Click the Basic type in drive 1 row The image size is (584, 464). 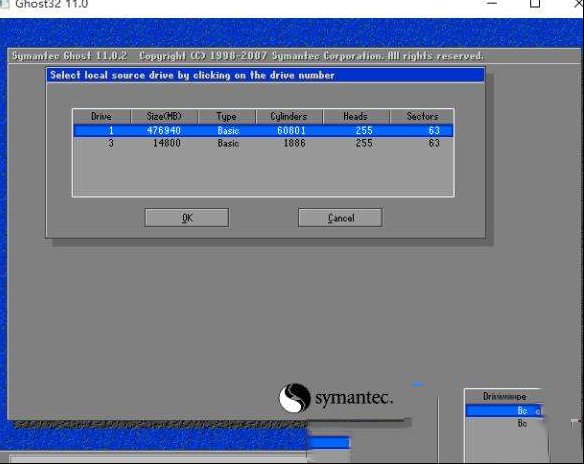[x=228, y=131]
